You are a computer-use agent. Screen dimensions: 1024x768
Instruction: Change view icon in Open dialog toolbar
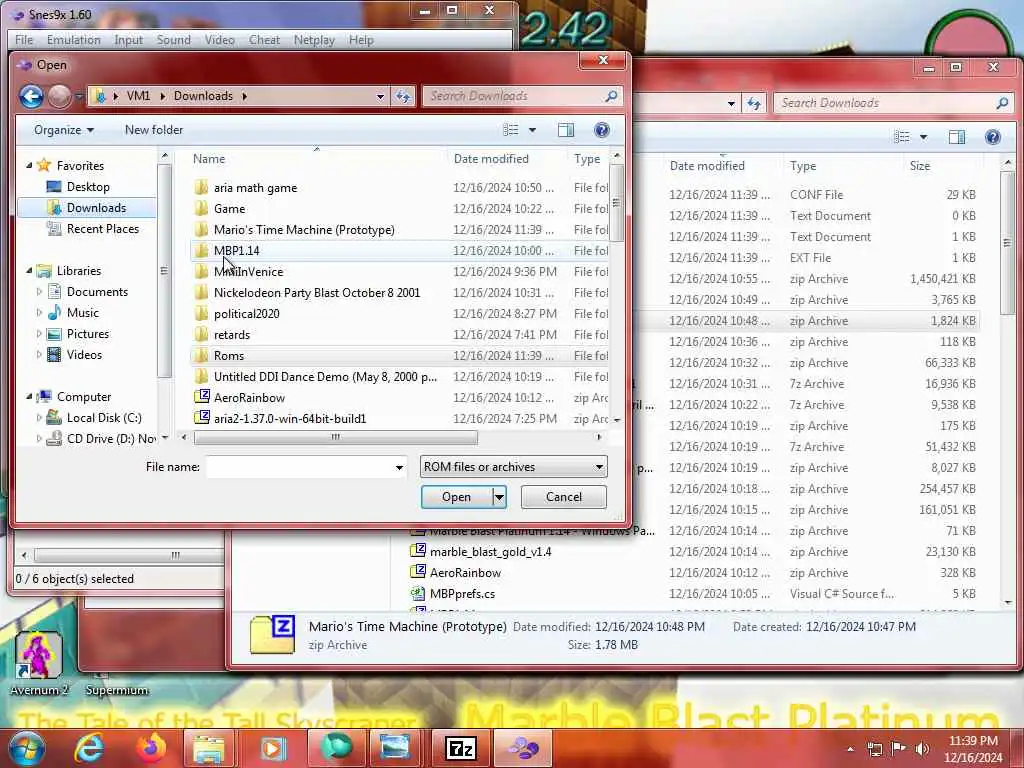click(x=511, y=130)
